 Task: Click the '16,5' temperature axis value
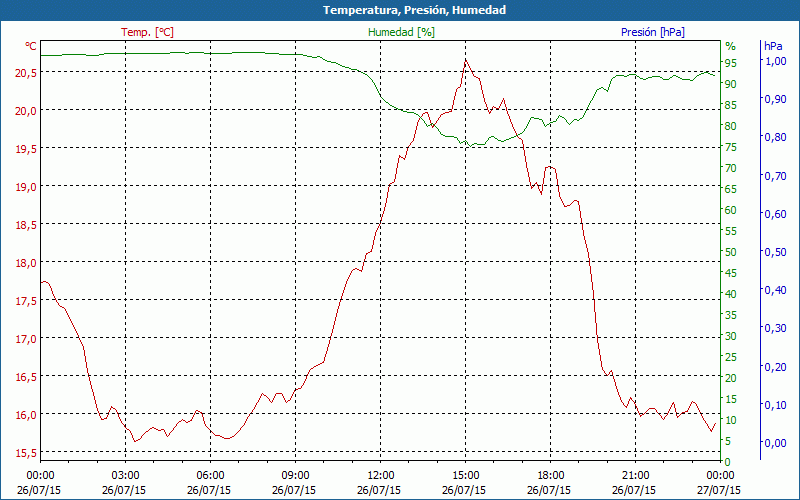(x=26, y=377)
